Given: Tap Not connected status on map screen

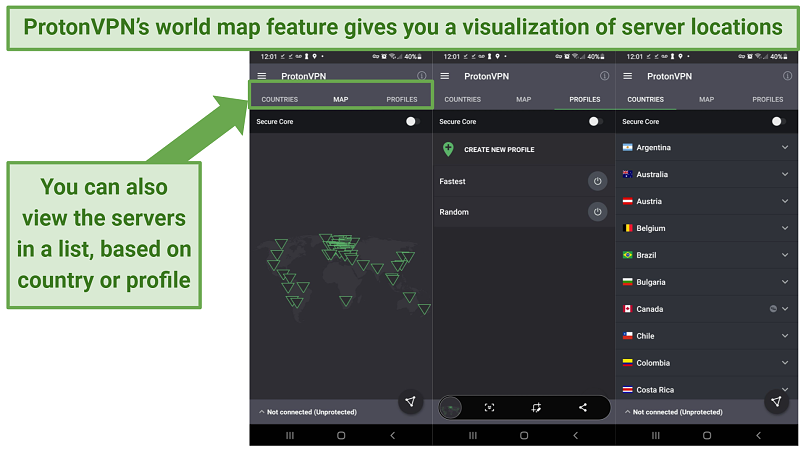Looking at the screenshot, I should (312, 412).
